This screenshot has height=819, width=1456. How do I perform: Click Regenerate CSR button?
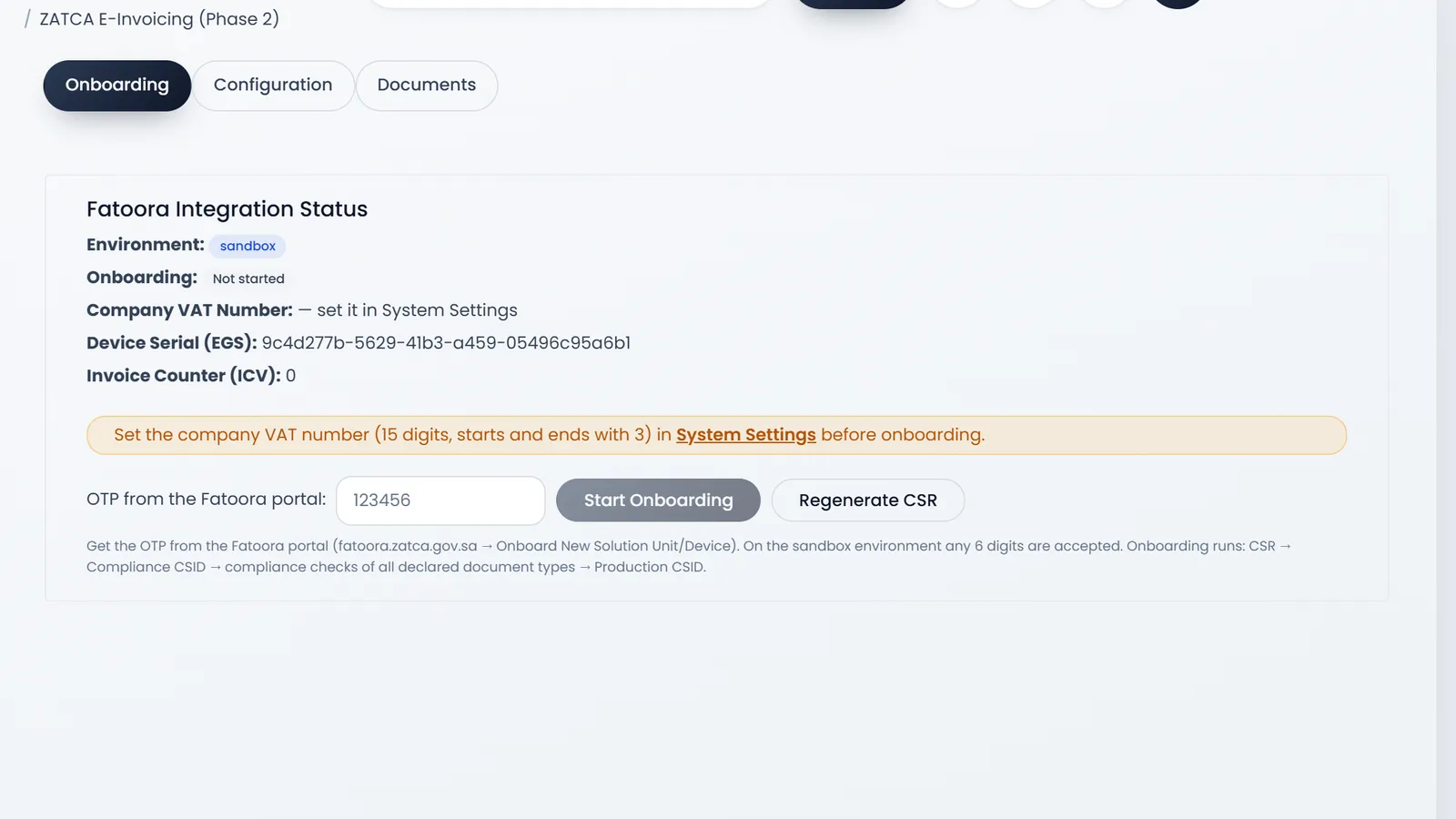point(868,500)
